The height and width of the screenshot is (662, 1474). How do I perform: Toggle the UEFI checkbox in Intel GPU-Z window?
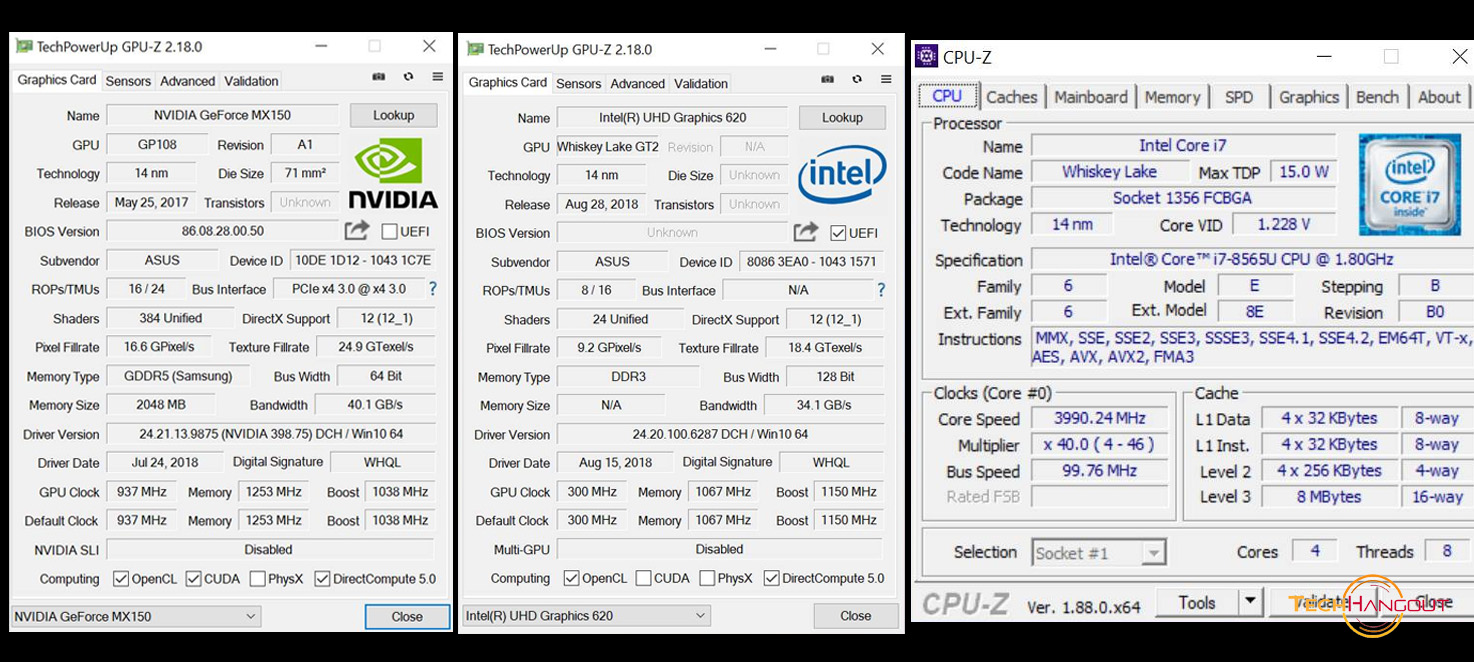click(838, 233)
